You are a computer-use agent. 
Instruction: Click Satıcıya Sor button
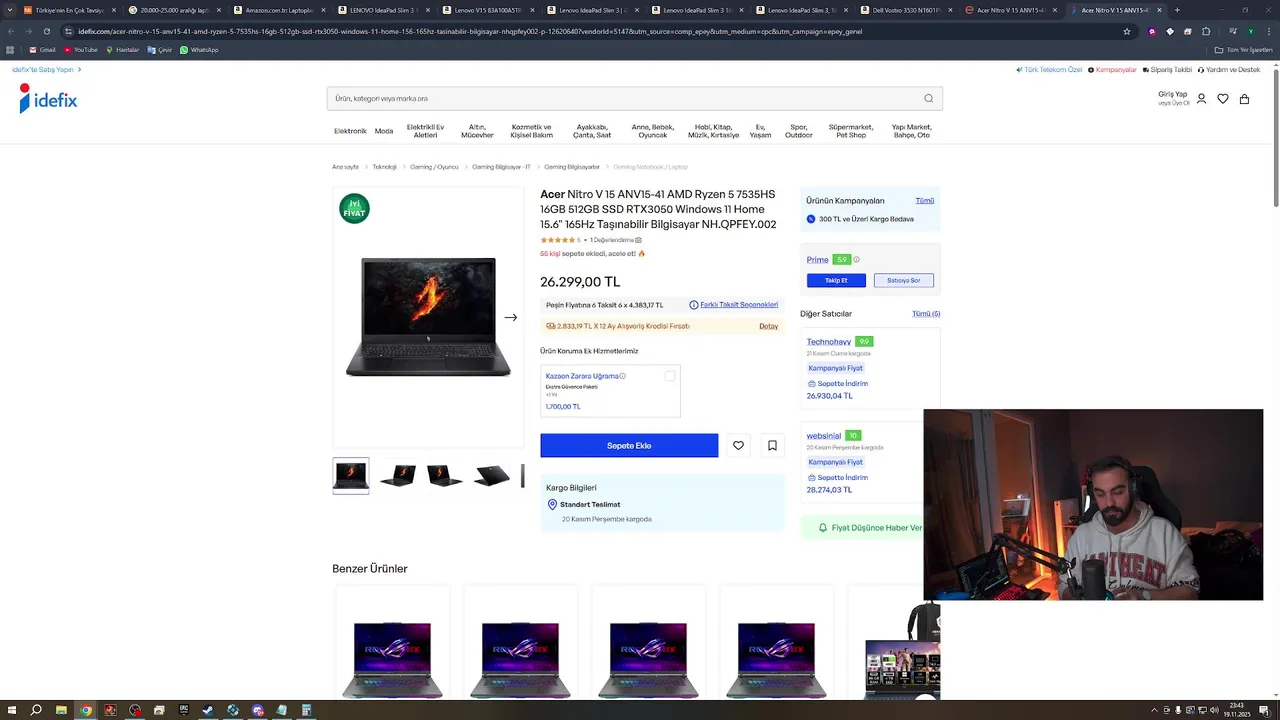tap(904, 281)
